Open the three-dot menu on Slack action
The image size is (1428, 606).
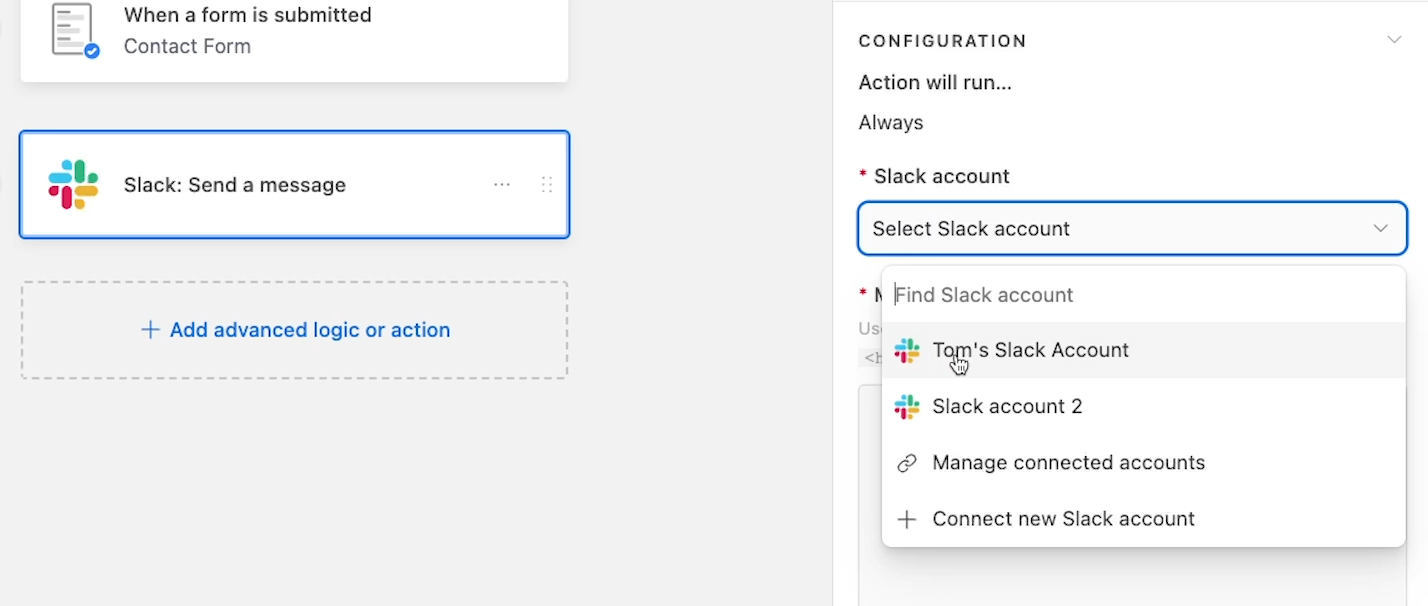click(502, 185)
